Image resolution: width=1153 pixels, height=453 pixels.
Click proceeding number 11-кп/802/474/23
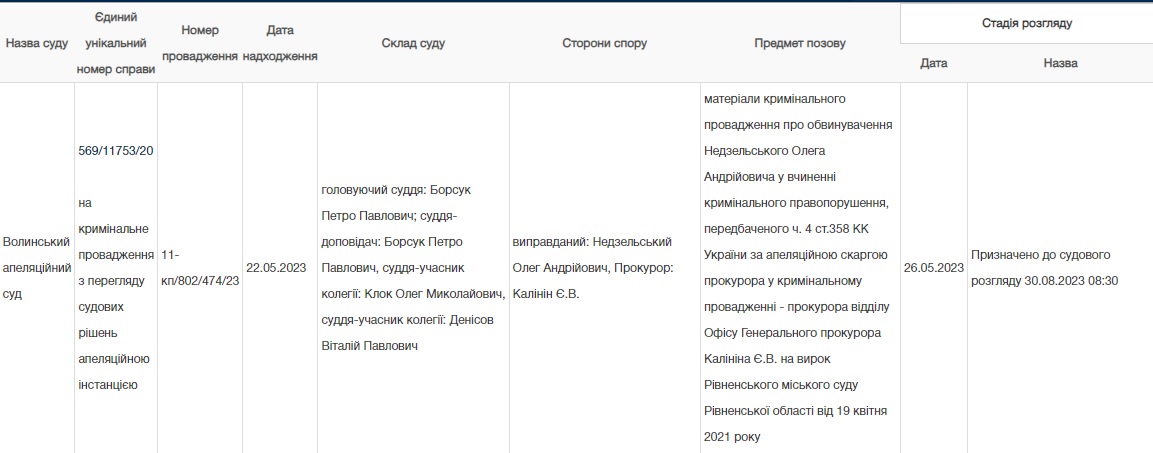[x=200, y=268]
